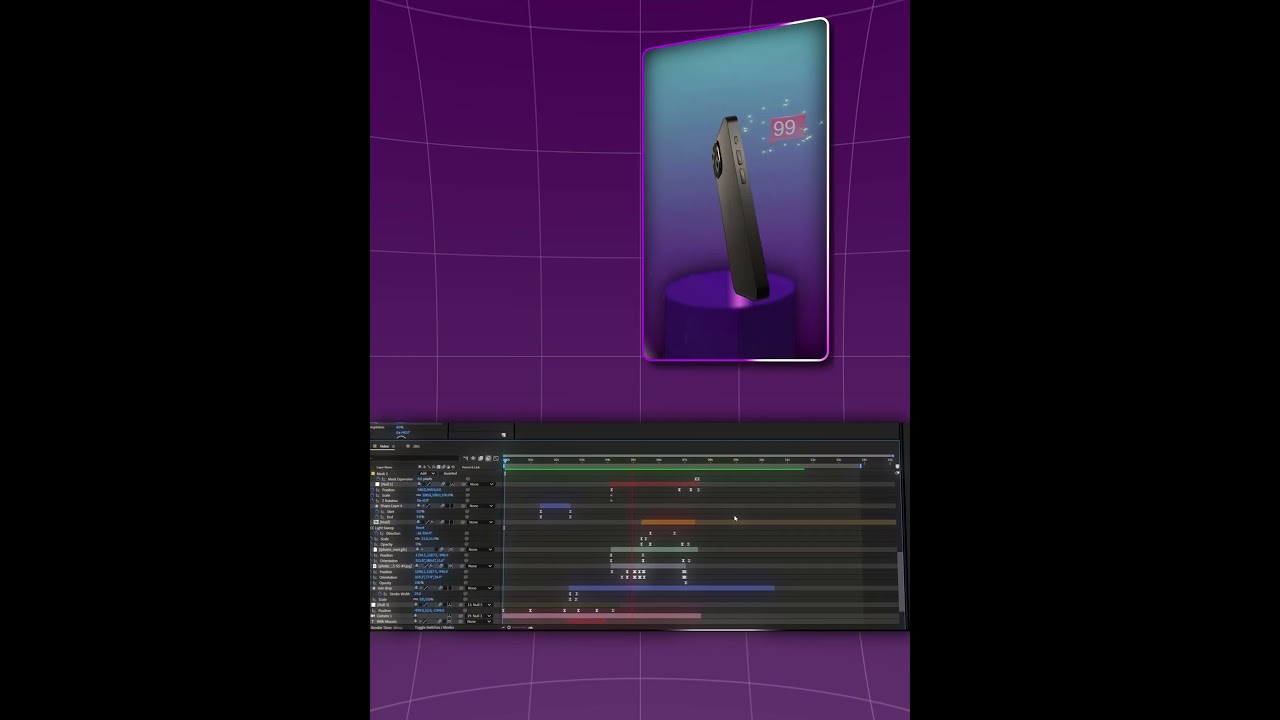This screenshot has width=1280, height=720.
Task: Switch to the Video composition tab
Action: (x=384, y=446)
